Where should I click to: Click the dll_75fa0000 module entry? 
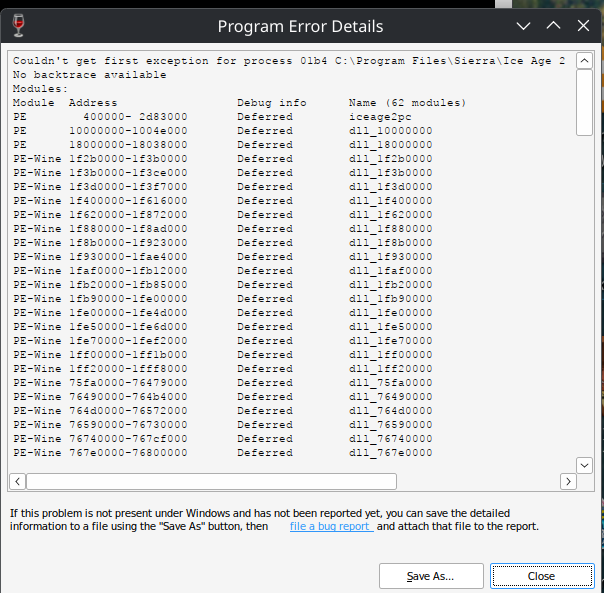(389, 383)
